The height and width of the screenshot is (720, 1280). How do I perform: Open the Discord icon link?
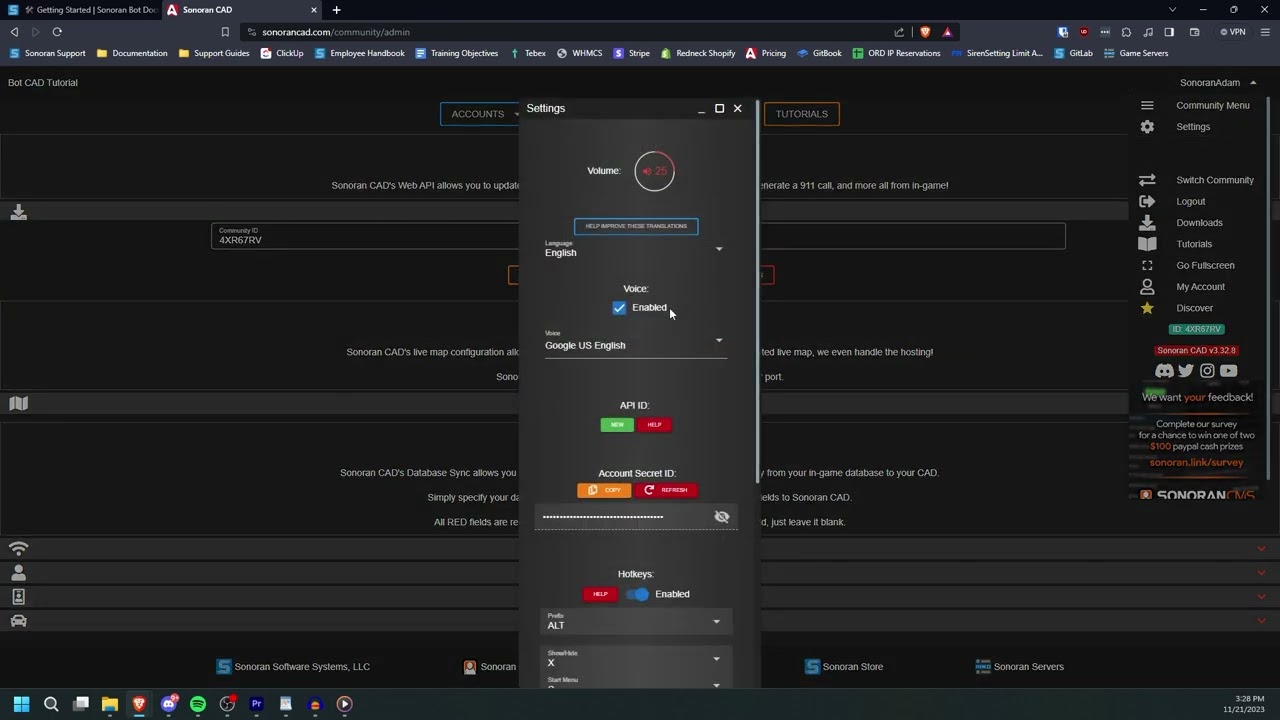[1164, 371]
